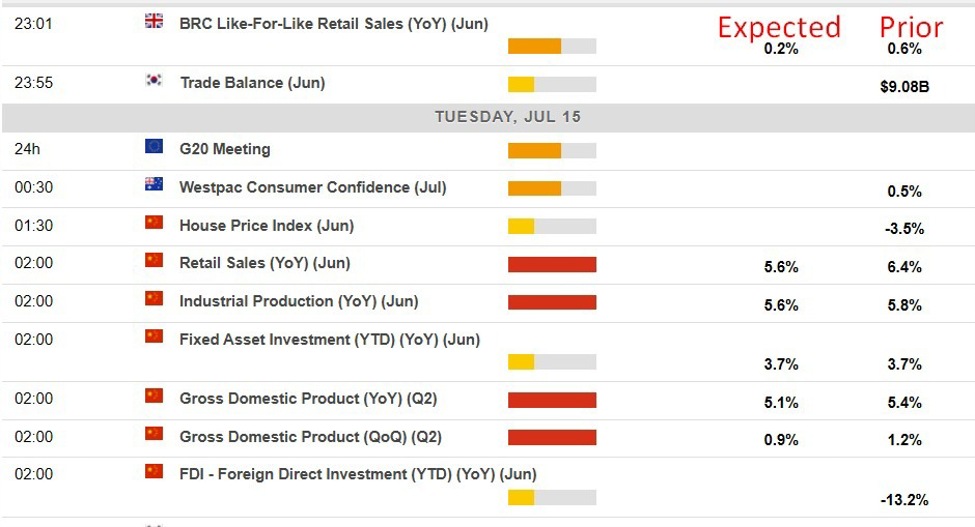Click the EU flag beside G20 Meeting
Screen dimensions: 975x527
[x=154, y=147]
